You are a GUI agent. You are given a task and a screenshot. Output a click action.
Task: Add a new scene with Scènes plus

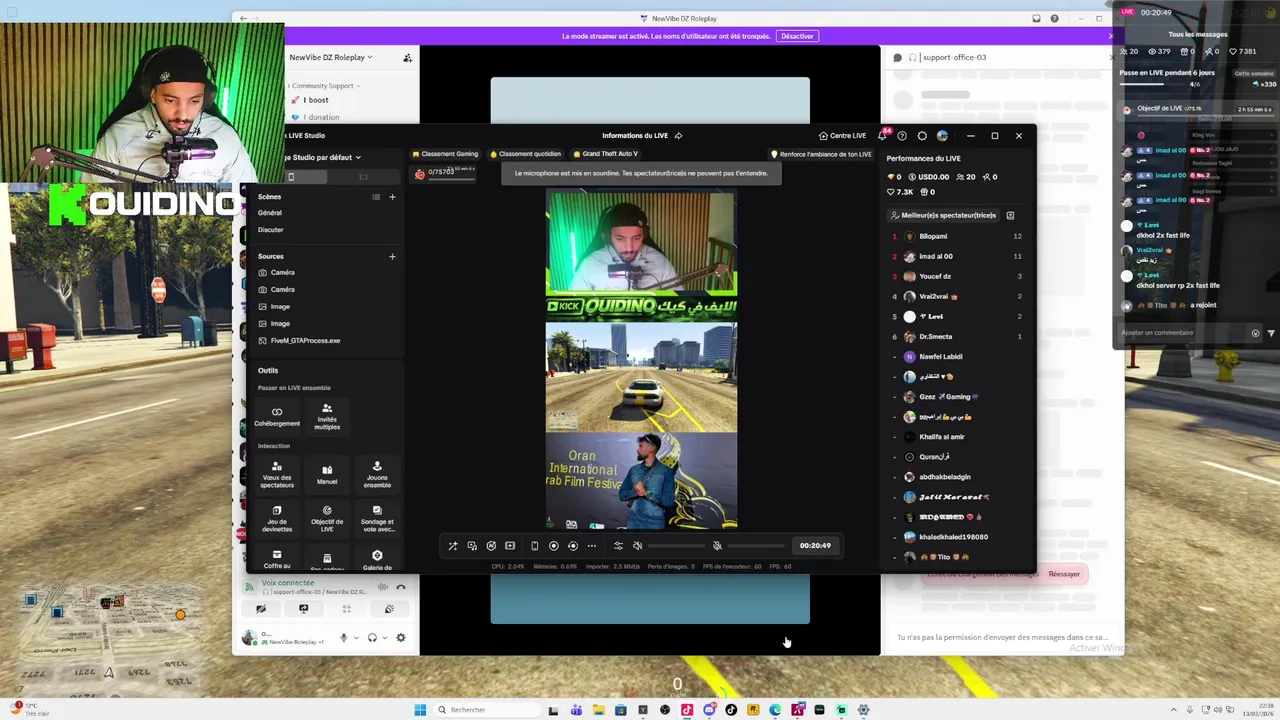point(392,197)
